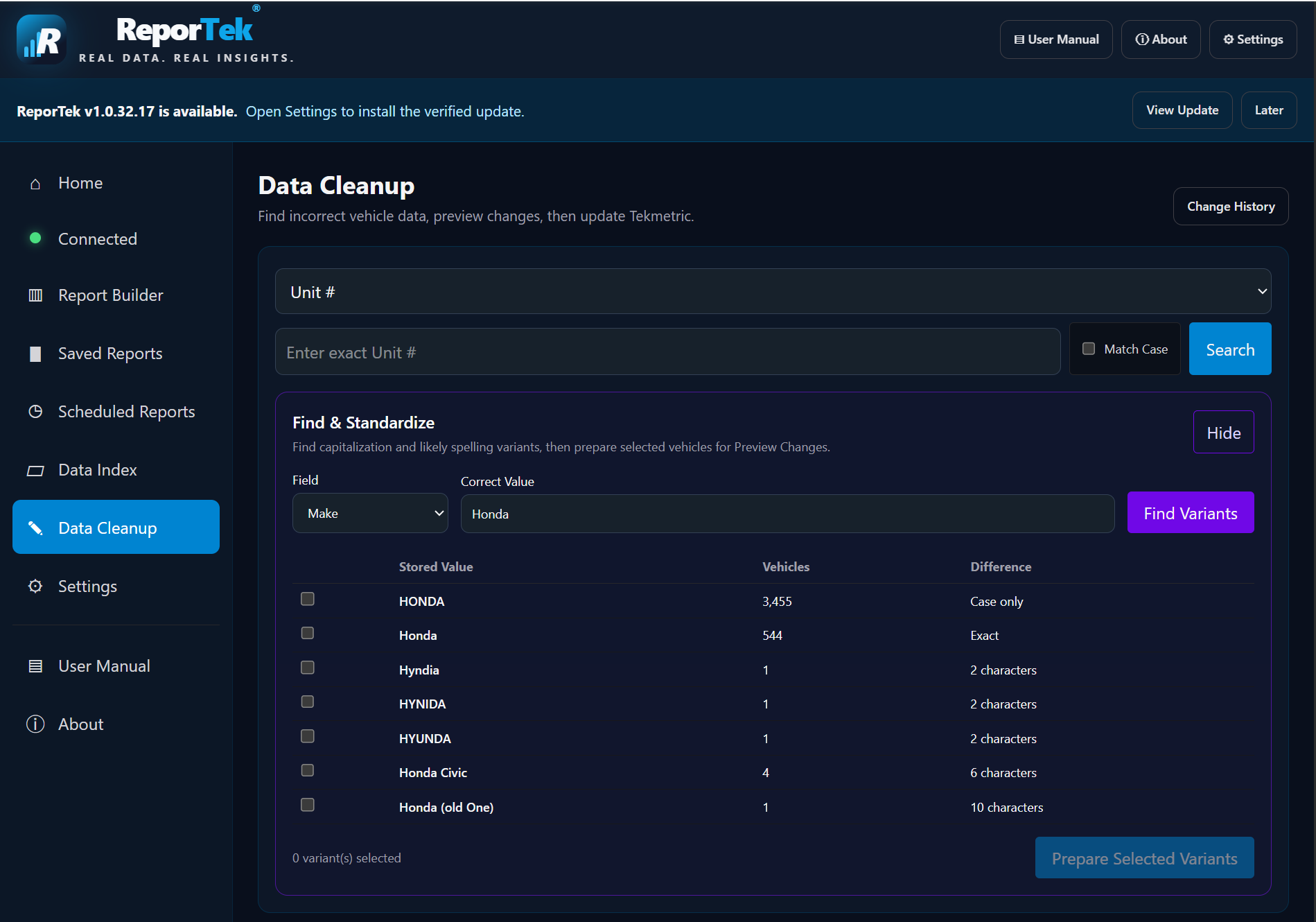The width and height of the screenshot is (1316, 922).
Task: Click the blue Search button
Action: [x=1230, y=349]
